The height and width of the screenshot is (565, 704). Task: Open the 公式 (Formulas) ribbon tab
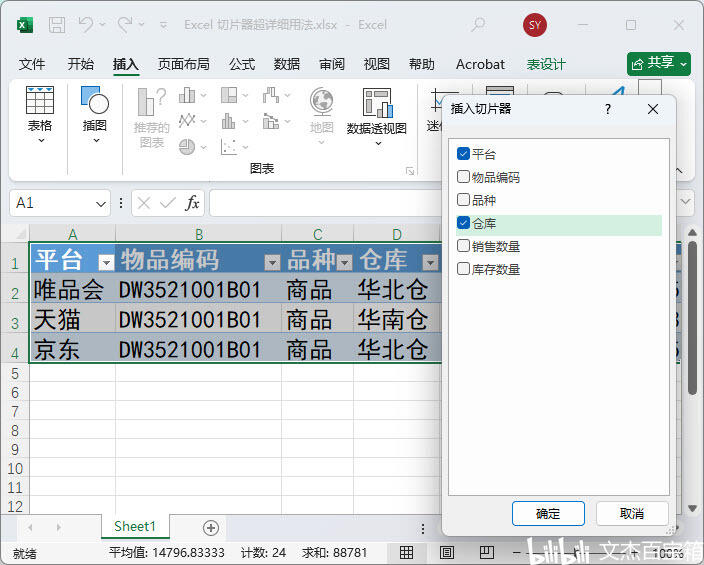point(242,64)
